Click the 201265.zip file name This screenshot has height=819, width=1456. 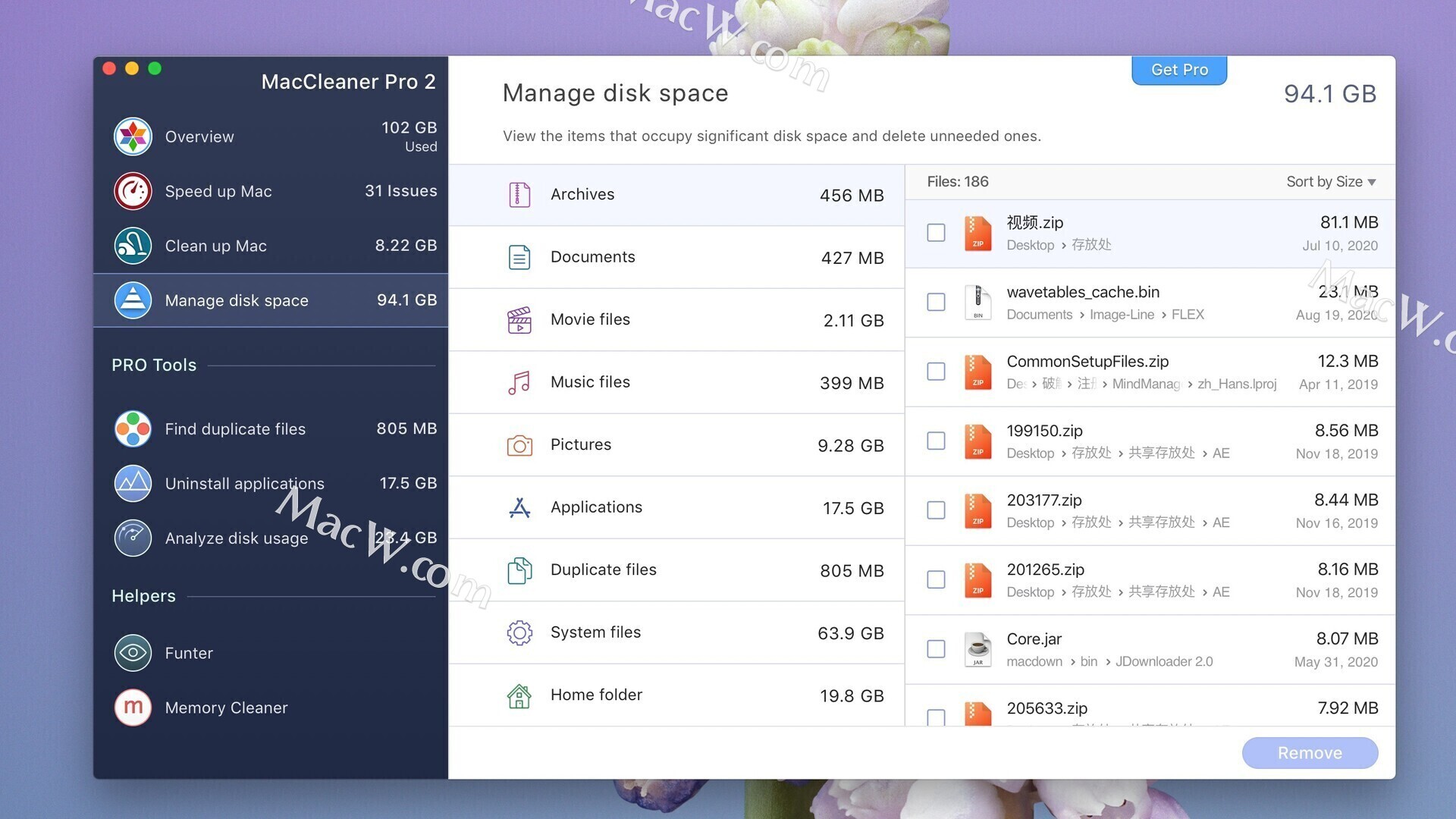[1045, 570]
